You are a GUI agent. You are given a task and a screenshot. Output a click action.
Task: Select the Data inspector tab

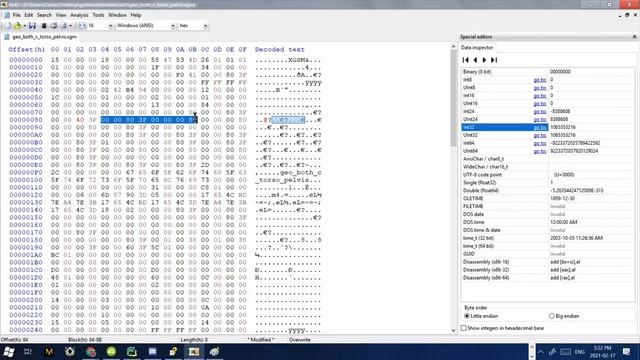(477, 48)
